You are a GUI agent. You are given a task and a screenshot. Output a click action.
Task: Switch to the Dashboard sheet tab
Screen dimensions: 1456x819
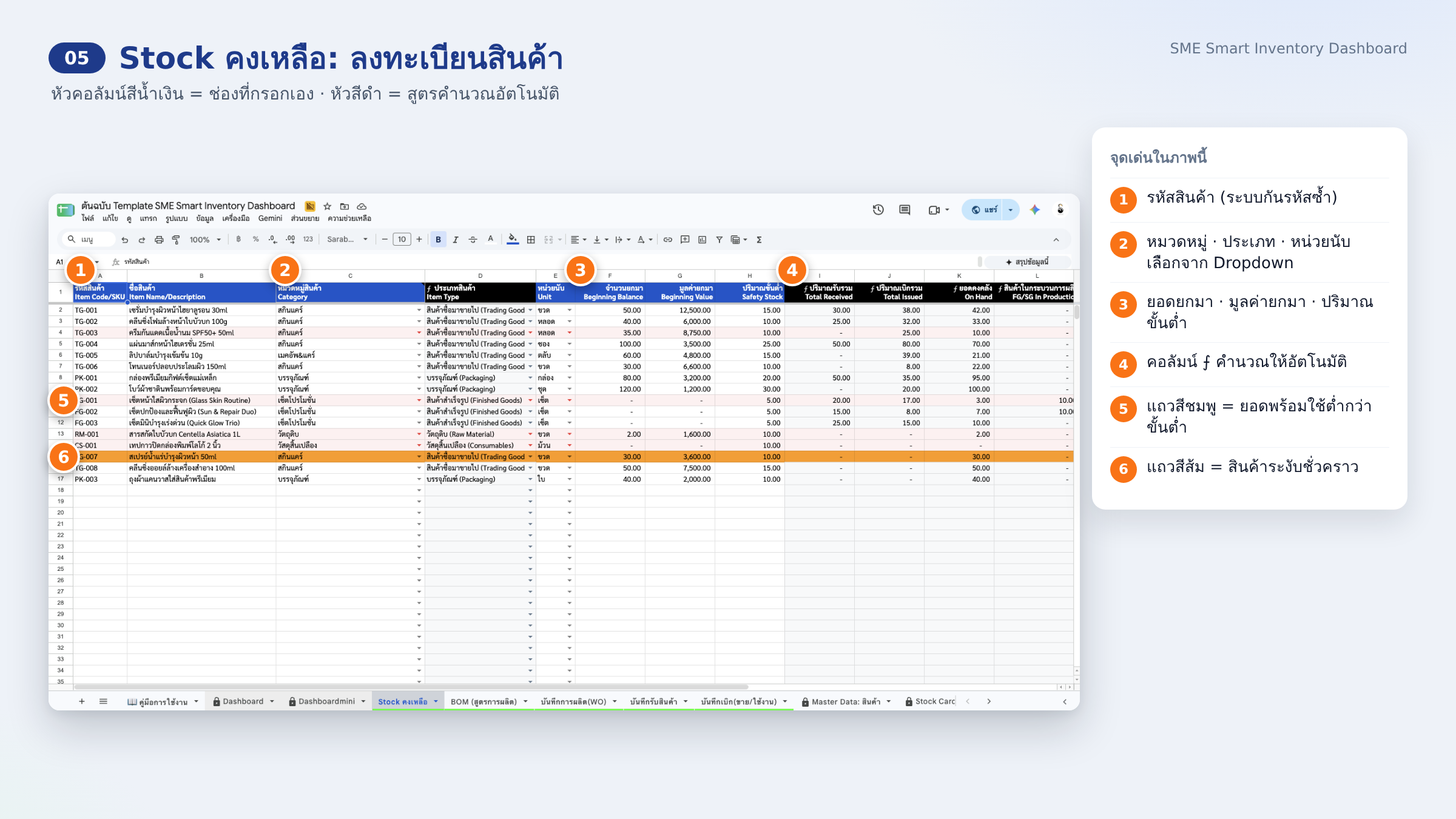(243, 702)
